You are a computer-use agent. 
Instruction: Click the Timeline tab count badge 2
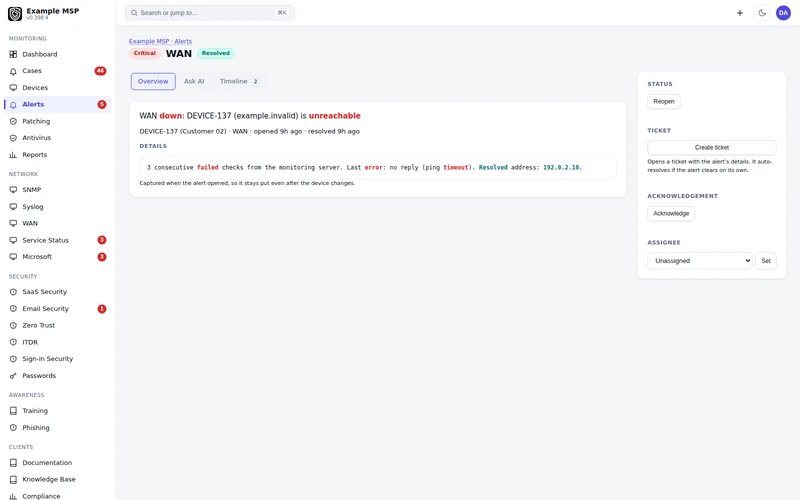pos(256,82)
